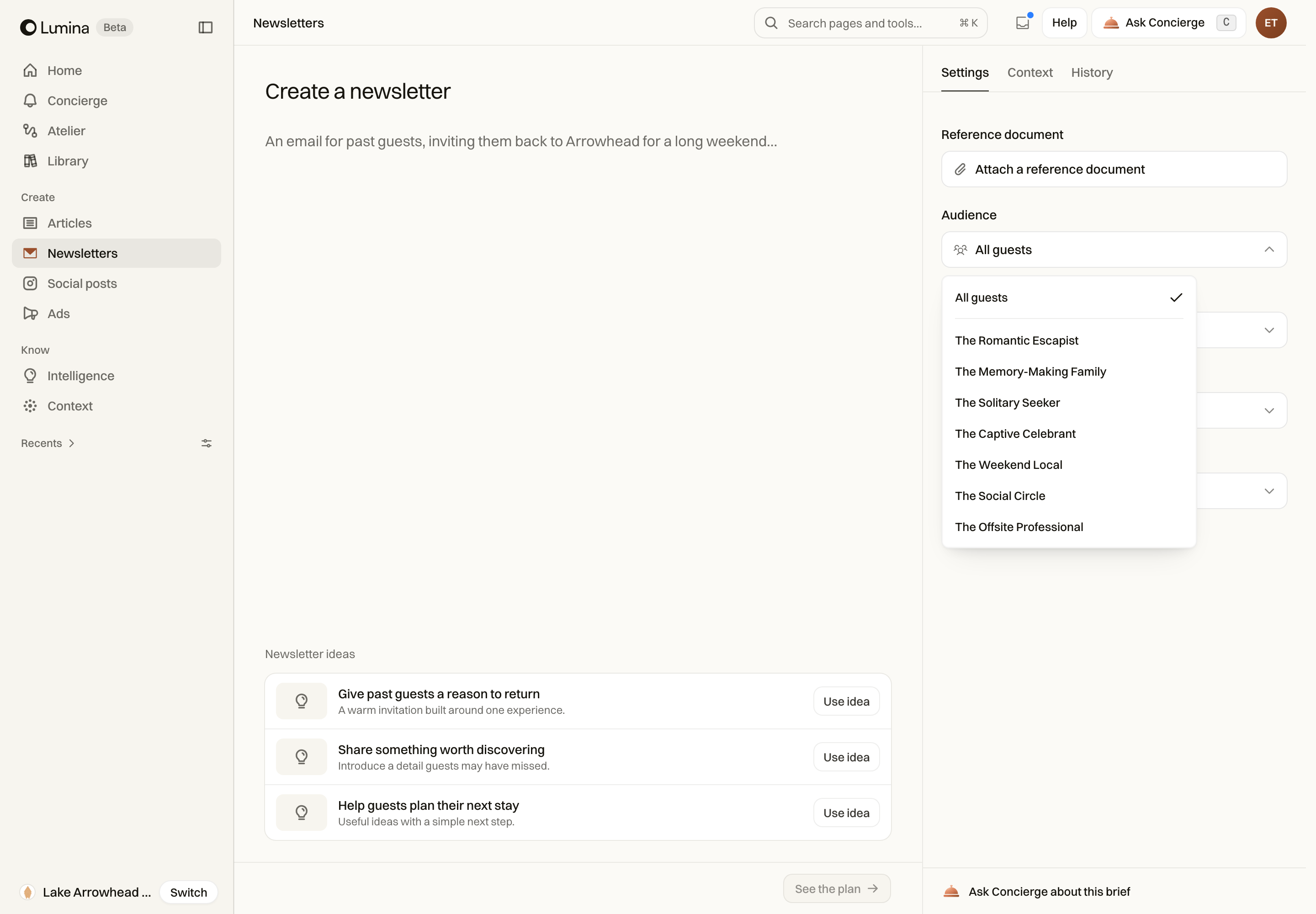
Task: Open the inbox notifications icon
Action: (1023, 23)
